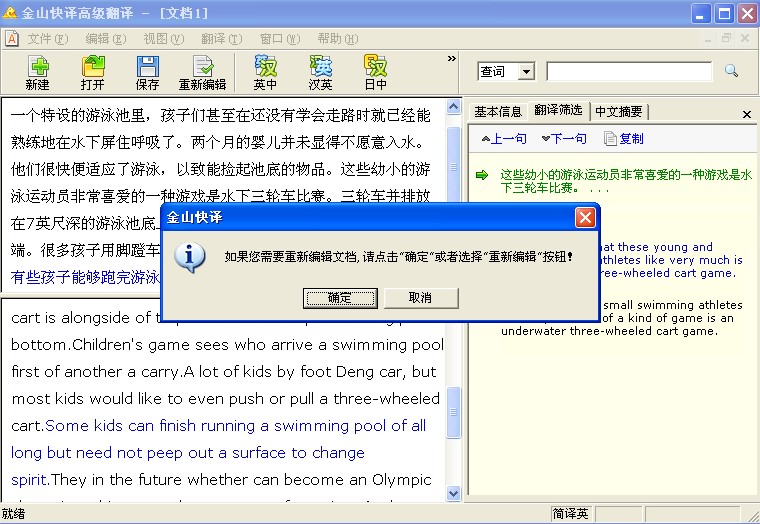Image resolution: width=760 pixels, height=524 pixels.
Task: Go to 上一句 previous sentence
Action: coord(504,139)
